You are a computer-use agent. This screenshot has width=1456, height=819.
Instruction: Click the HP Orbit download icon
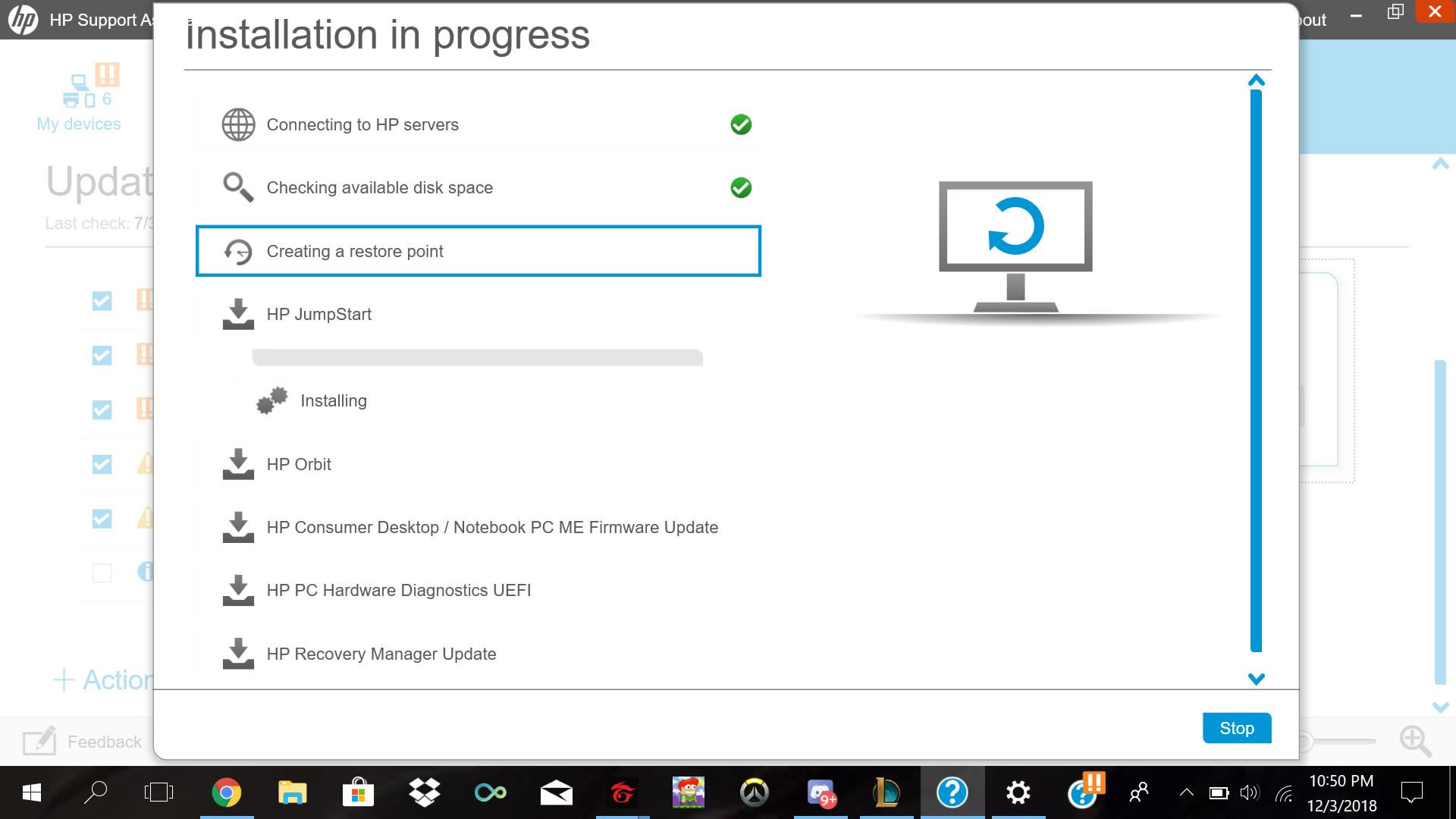pos(238,464)
